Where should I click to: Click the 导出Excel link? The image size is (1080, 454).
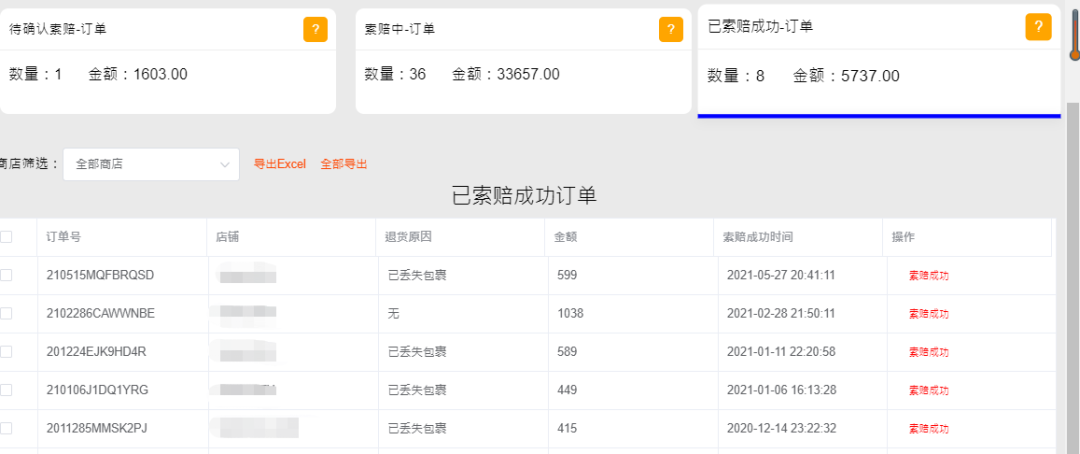pyautogui.click(x=280, y=164)
